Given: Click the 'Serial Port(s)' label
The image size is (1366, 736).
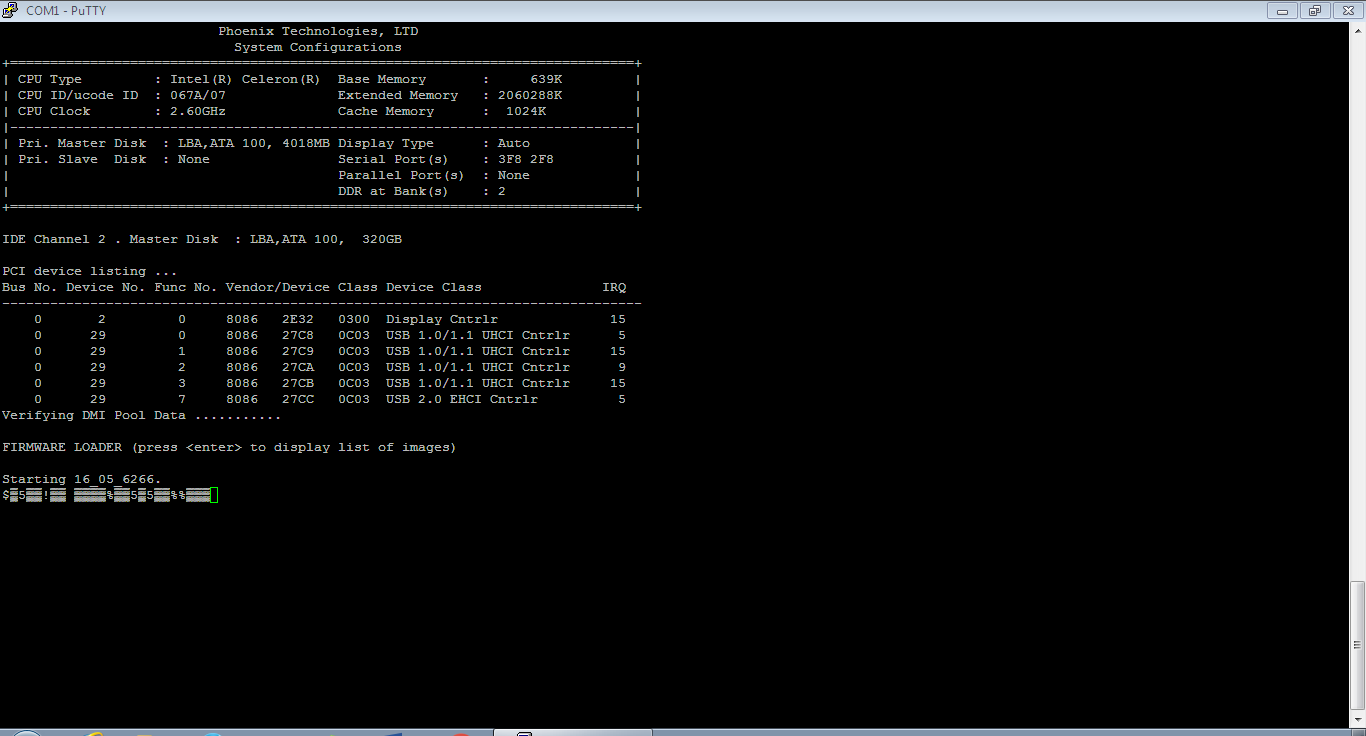Looking at the screenshot, I should (394, 160).
